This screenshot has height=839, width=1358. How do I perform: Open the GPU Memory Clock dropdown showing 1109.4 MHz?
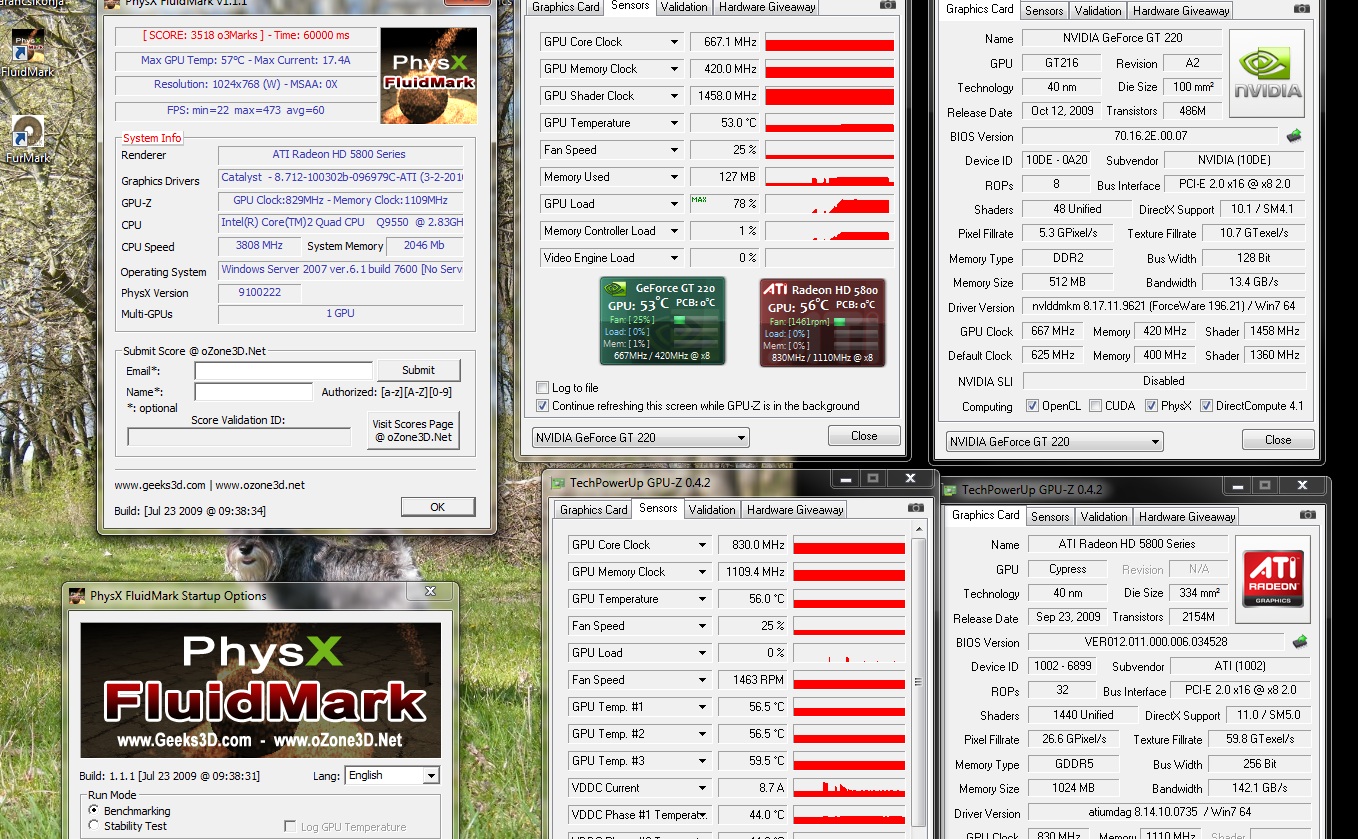point(702,572)
